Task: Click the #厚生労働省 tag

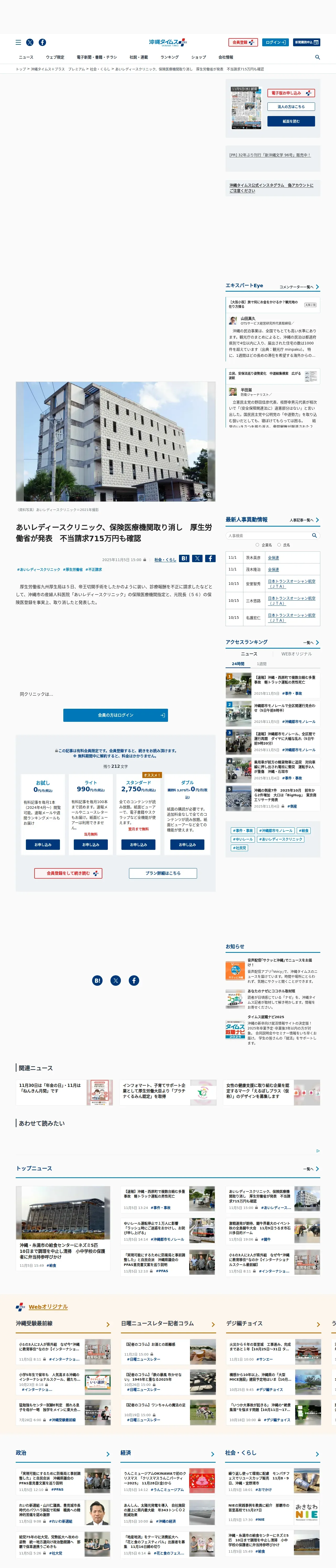Action: coord(72,570)
